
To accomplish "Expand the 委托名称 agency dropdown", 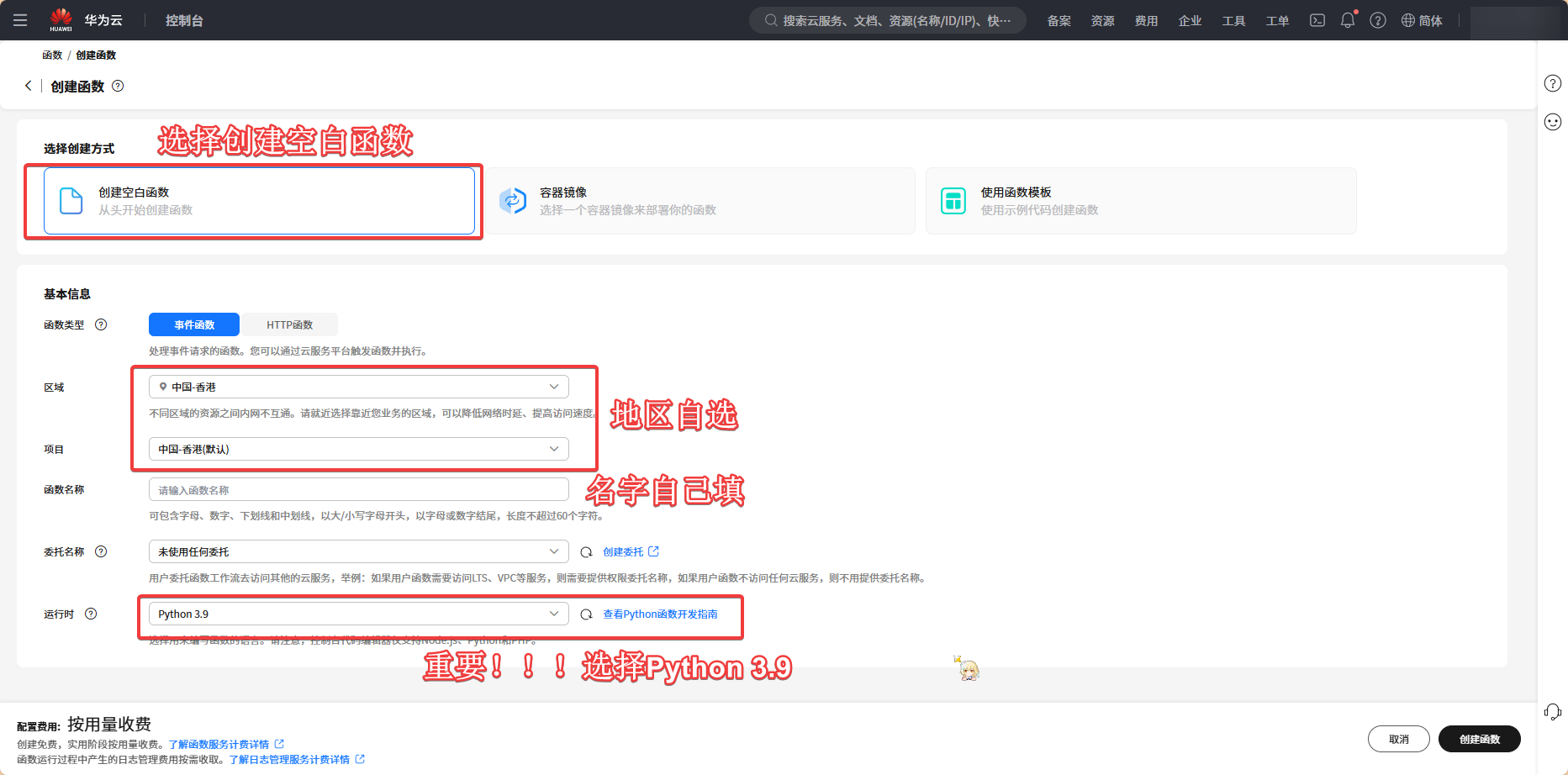I will coord(359,551).
